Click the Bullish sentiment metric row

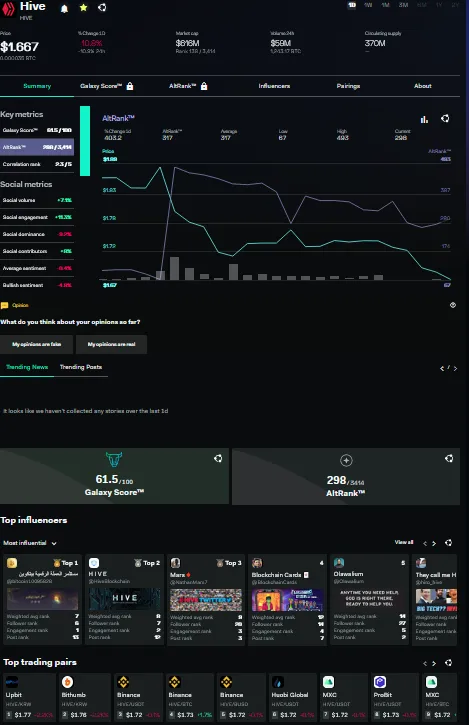coord(37,285)
